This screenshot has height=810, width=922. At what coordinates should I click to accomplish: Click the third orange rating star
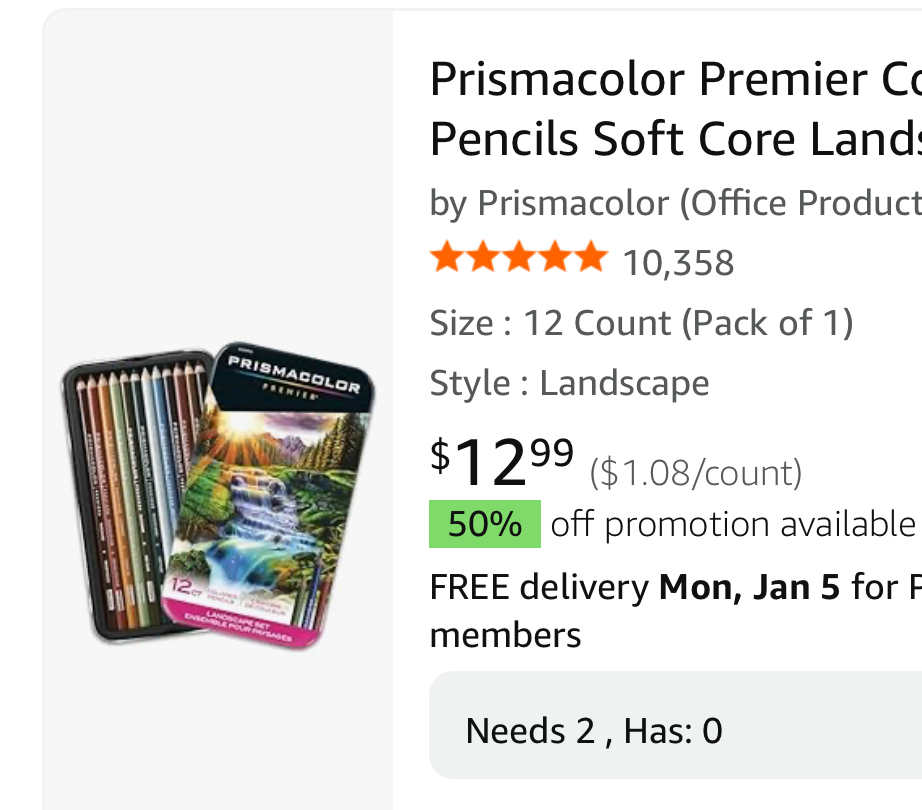[518, 258]
